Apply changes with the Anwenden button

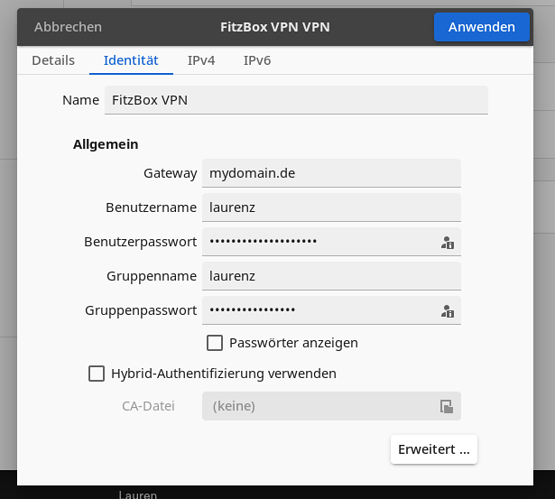[x=482, y=27]
